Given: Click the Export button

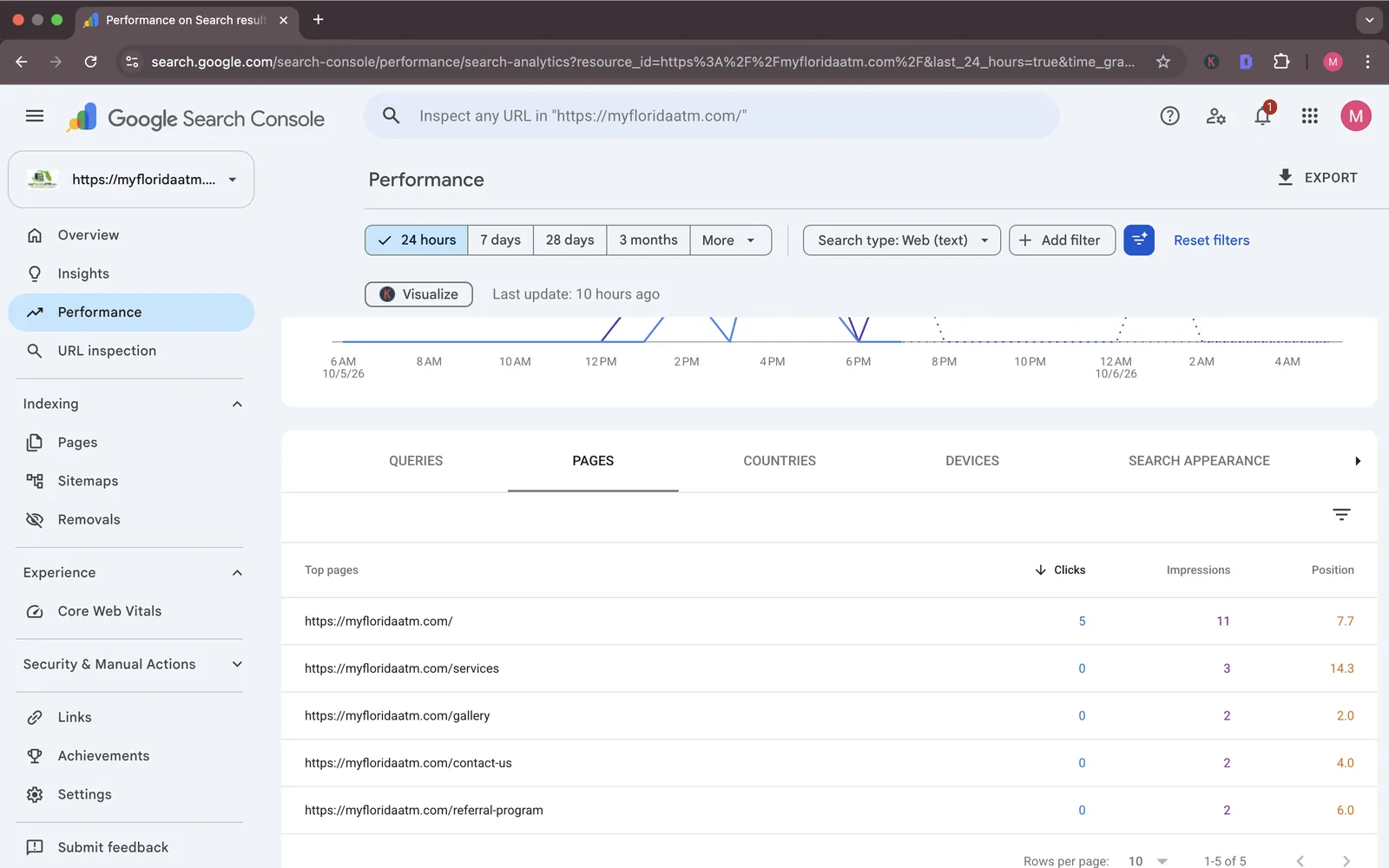Looking at the screenshot, I should click(x=1317, y=177).
